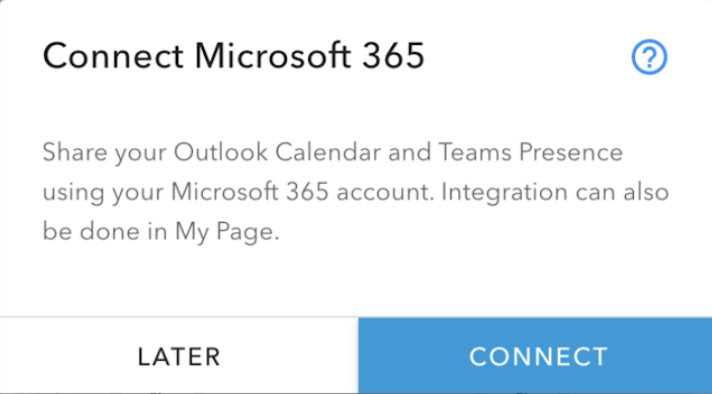Image resolution: width=712 pixels, height=394 pixels.
Task: Click the phrase be done in
Action: pos(105,231)
